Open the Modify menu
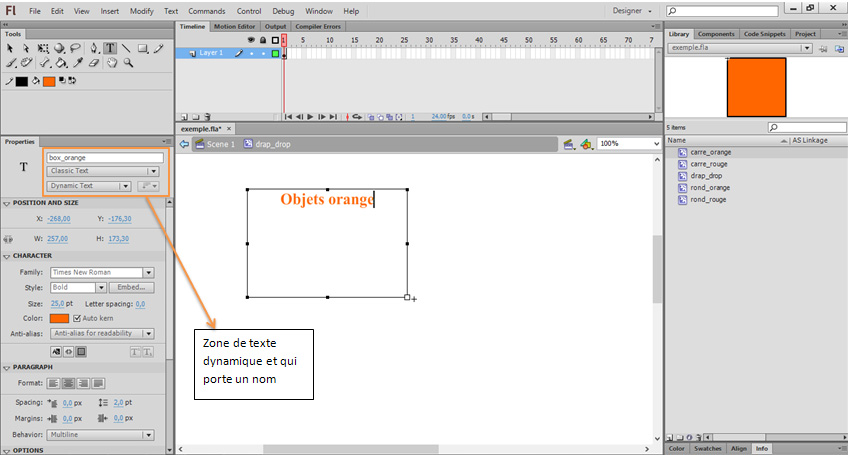 coord(142,11)
